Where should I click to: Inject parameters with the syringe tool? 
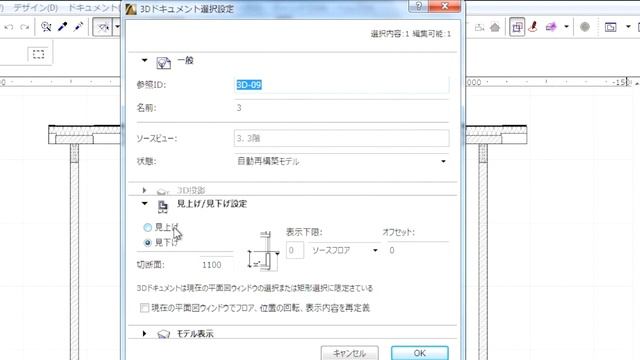point(78,27)
